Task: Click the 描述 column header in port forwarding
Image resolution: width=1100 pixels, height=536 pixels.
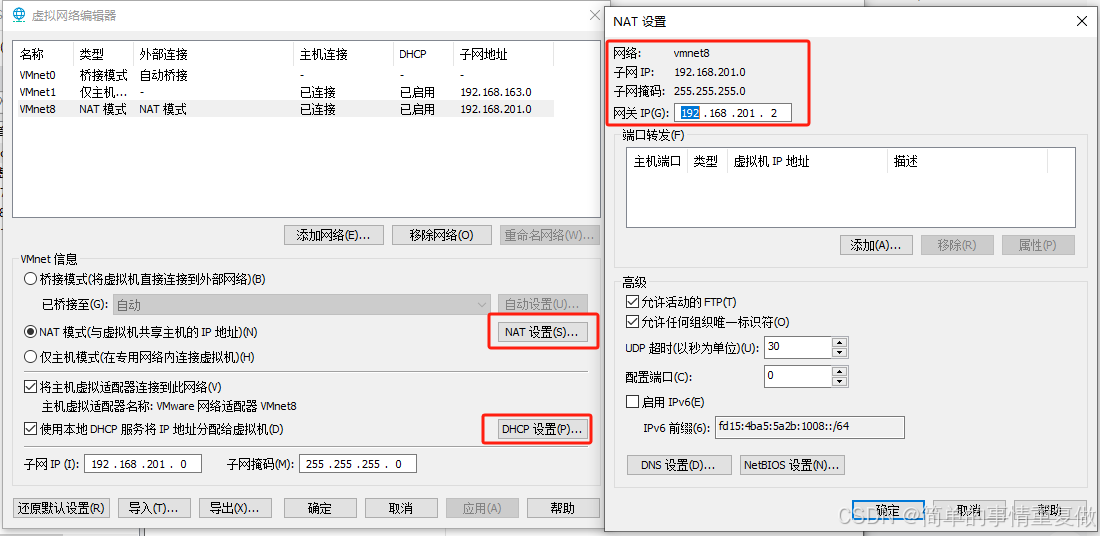Action: click(967, 161)
